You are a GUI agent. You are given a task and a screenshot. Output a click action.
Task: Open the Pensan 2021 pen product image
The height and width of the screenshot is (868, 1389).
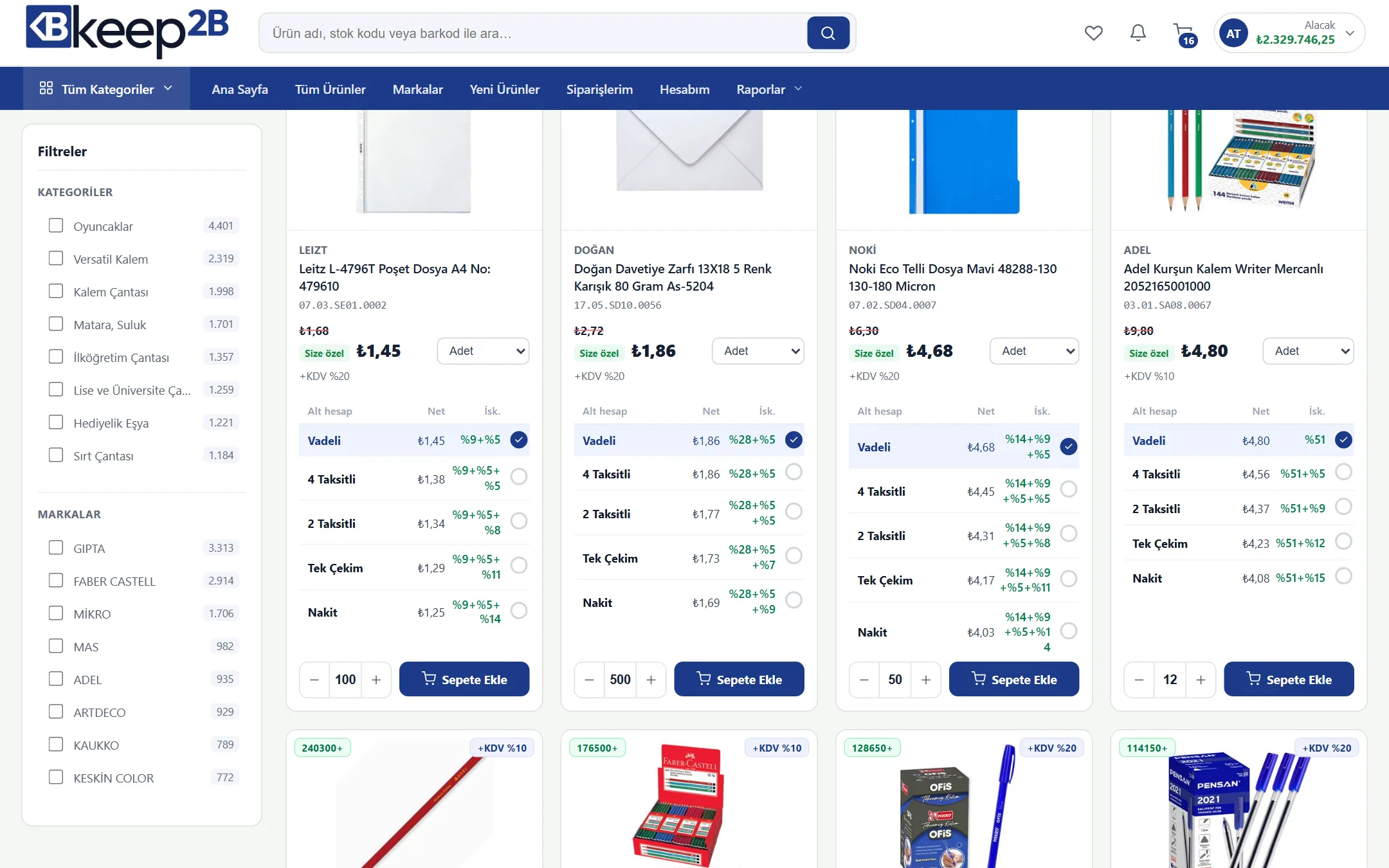coord(1238,809)
